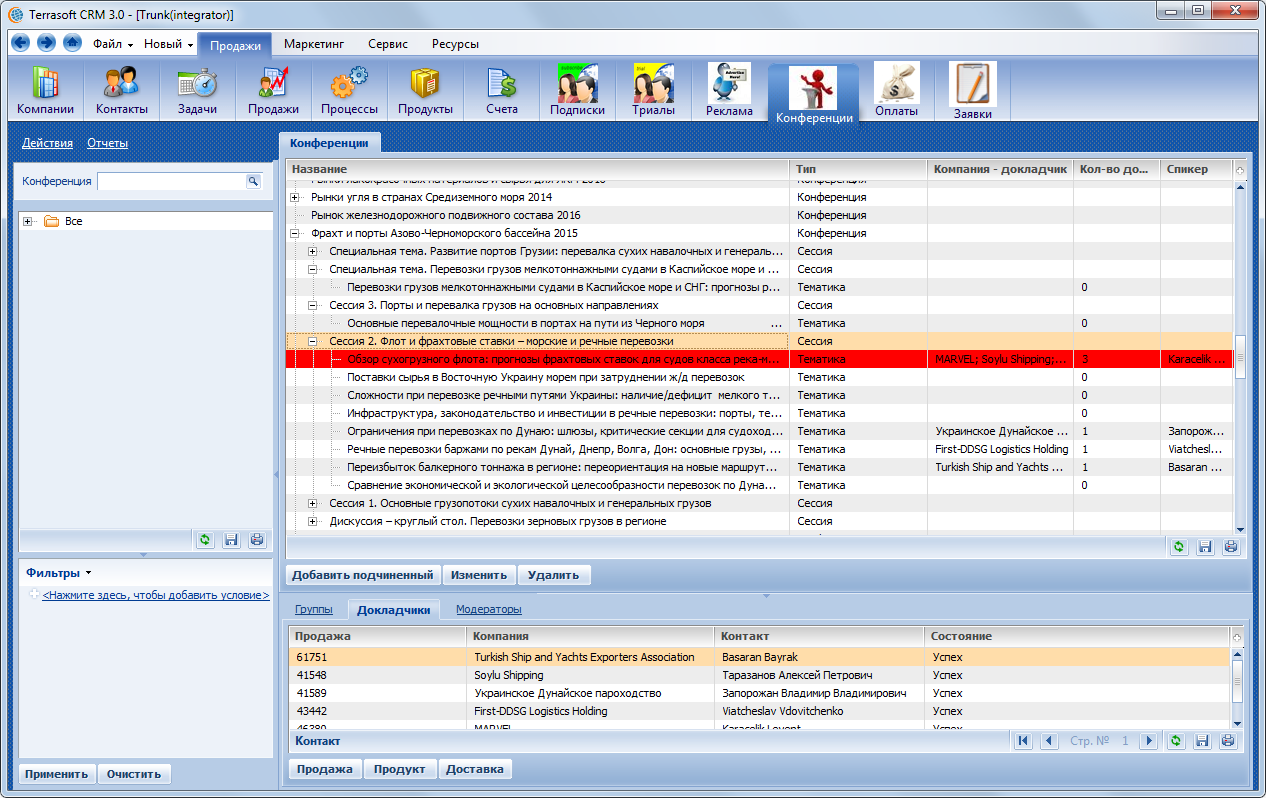Click the Добавить подчиненный button
This screenshot has height=798, width=1266.
(365, 575)
